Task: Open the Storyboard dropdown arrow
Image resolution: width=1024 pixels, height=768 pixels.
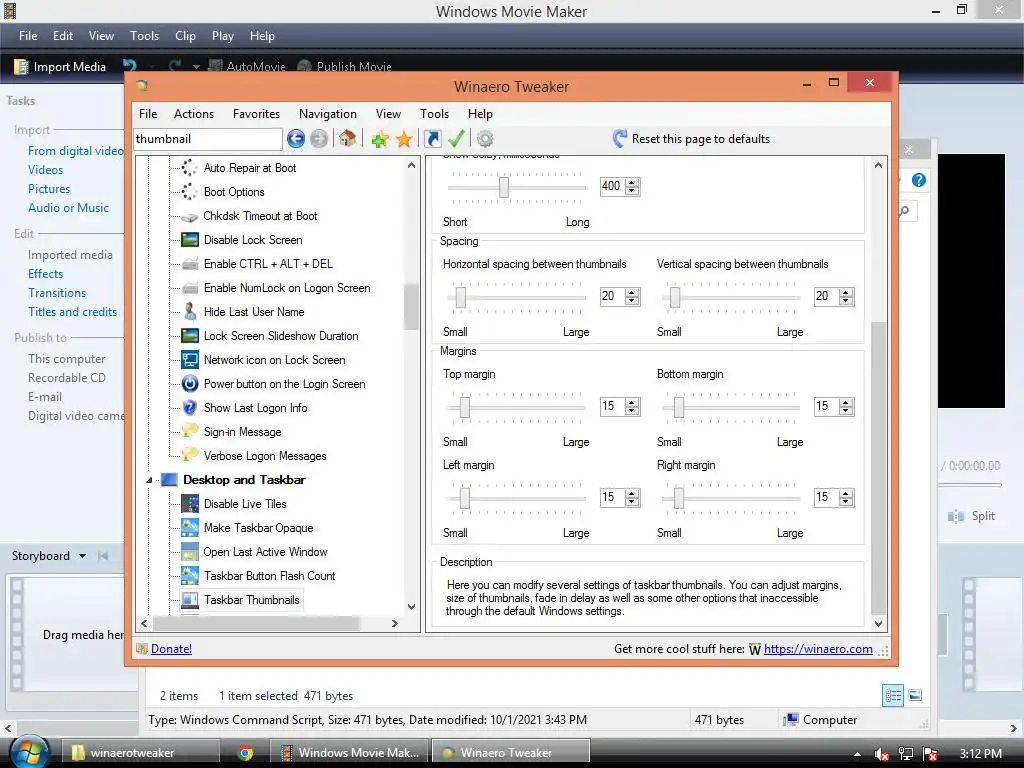Action: coord(82,556)
